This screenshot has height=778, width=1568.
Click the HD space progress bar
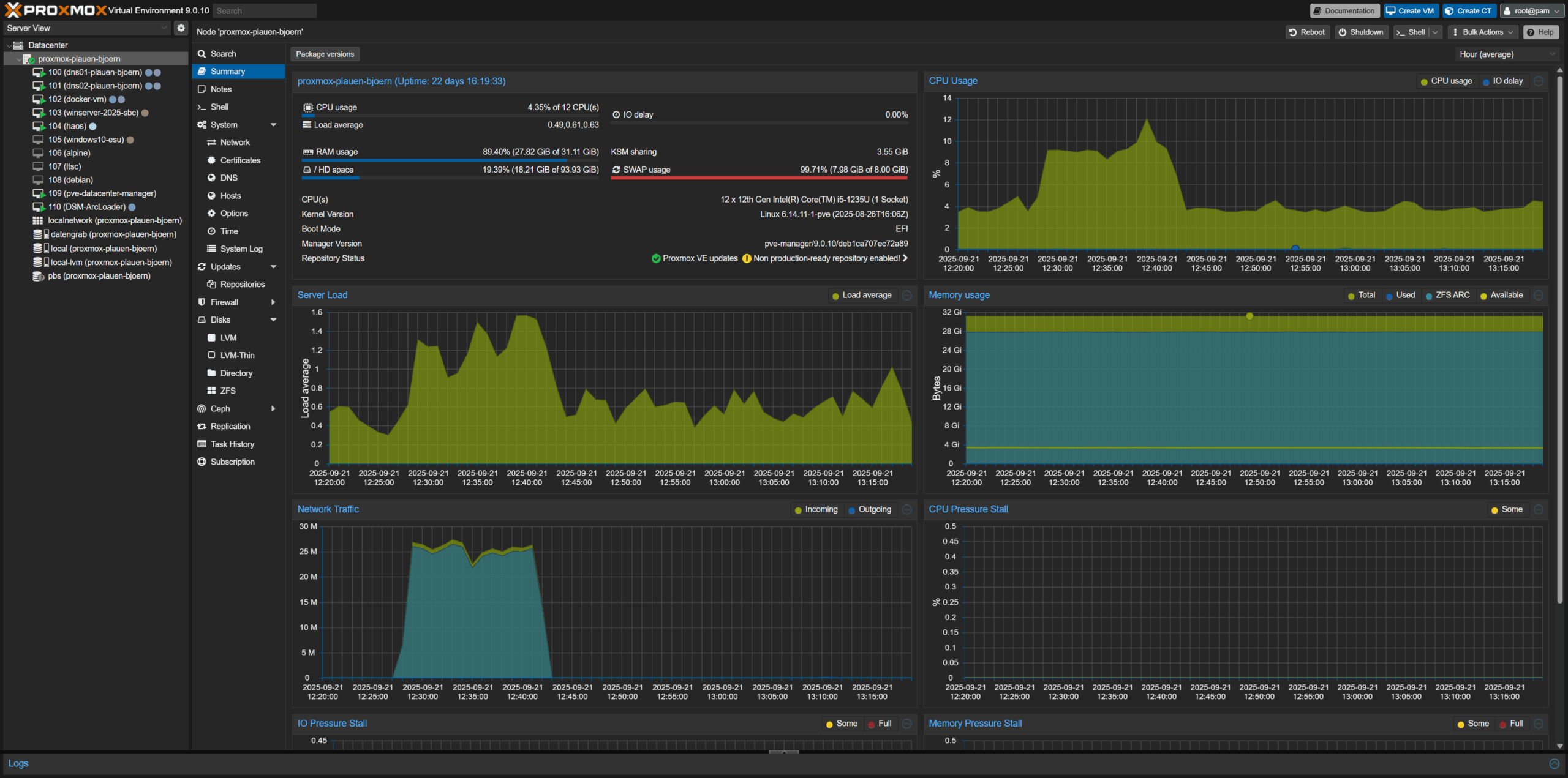[x=450, y=178]
